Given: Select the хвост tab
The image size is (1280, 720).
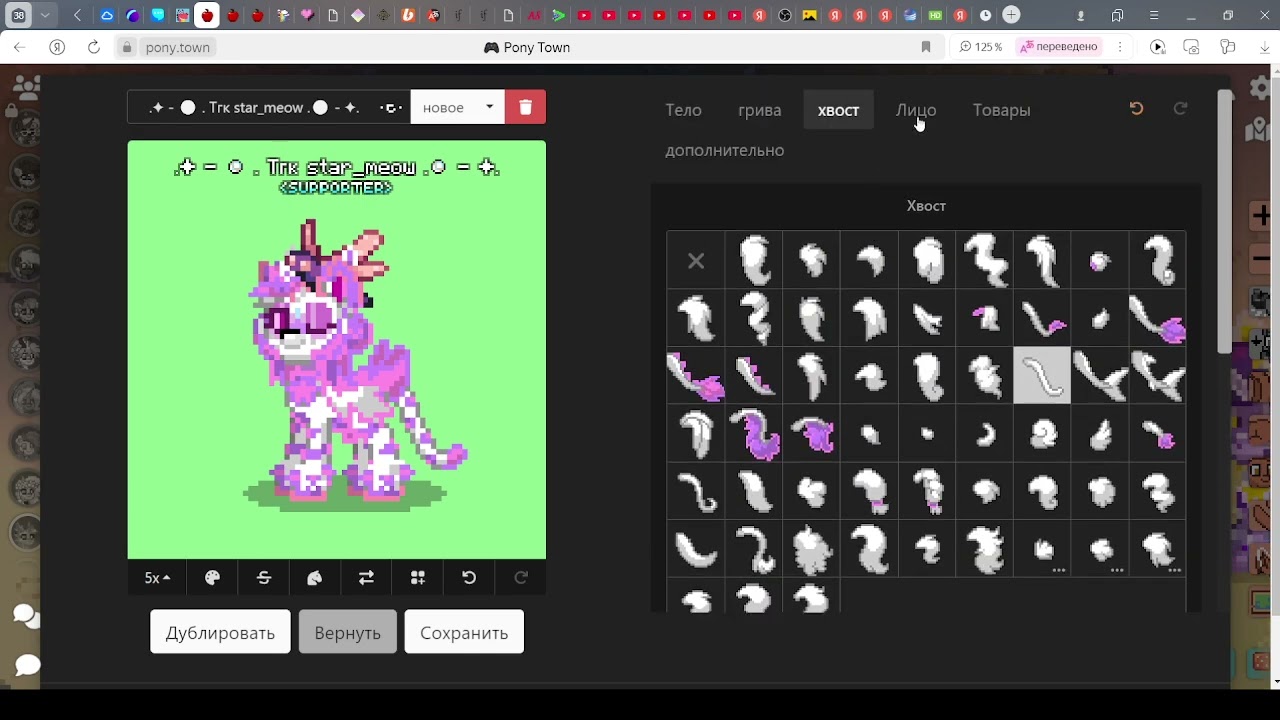Looking at the screenshot, I should [838, 110].
